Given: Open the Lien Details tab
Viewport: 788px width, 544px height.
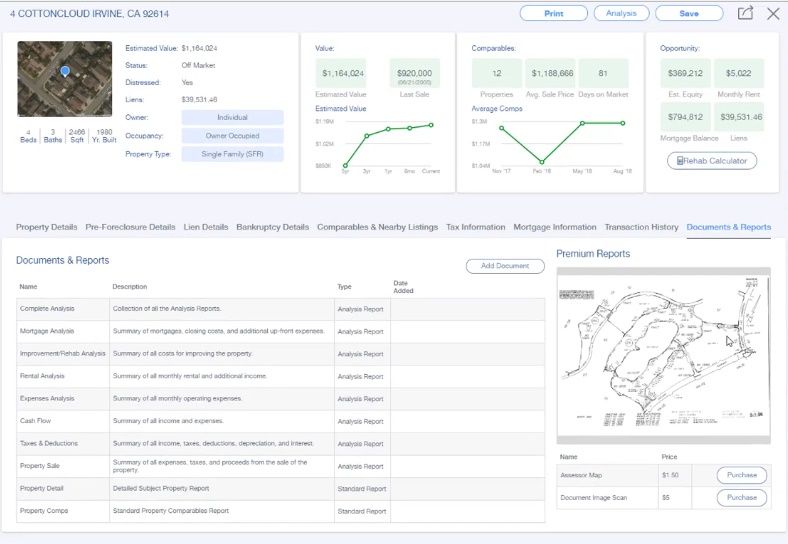Looking at the screenshot, I should 206,227.
